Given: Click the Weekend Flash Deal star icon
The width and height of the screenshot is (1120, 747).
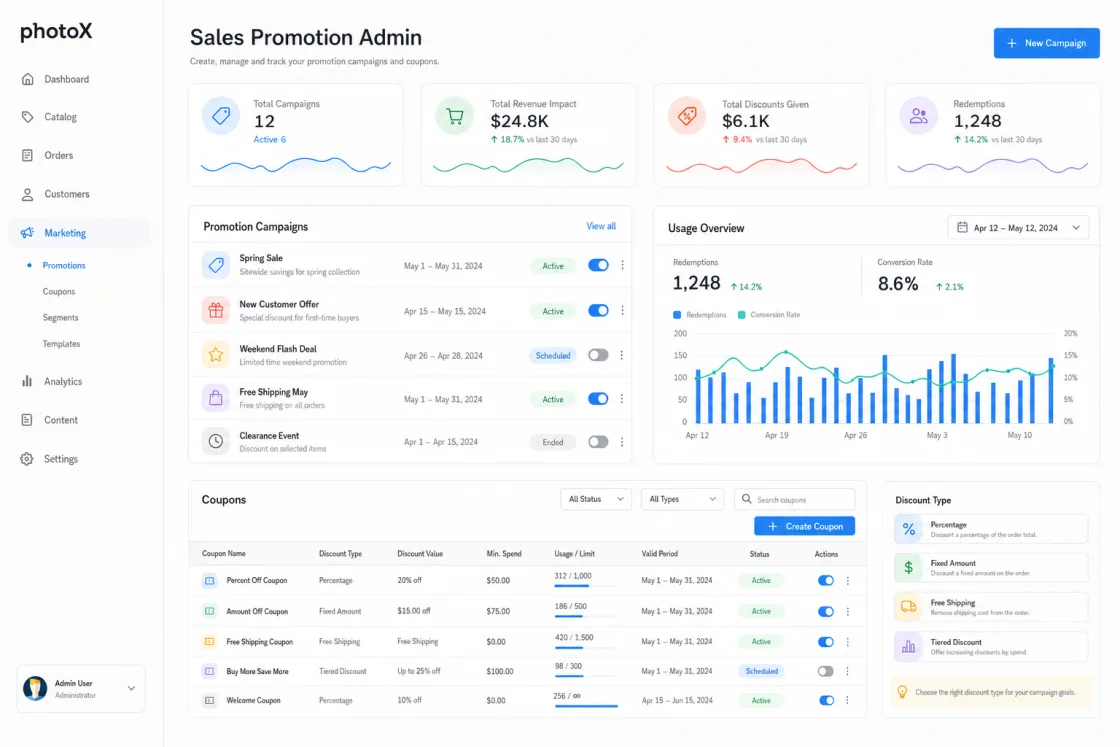Looking at the screenshot, I should (216, 354).
